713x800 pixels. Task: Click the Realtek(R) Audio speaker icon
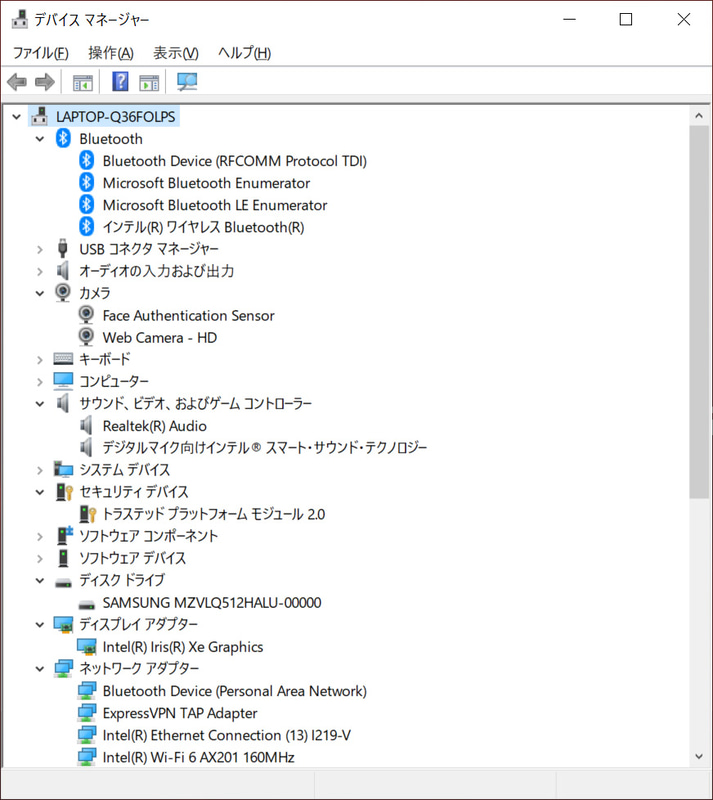point(86,426)
